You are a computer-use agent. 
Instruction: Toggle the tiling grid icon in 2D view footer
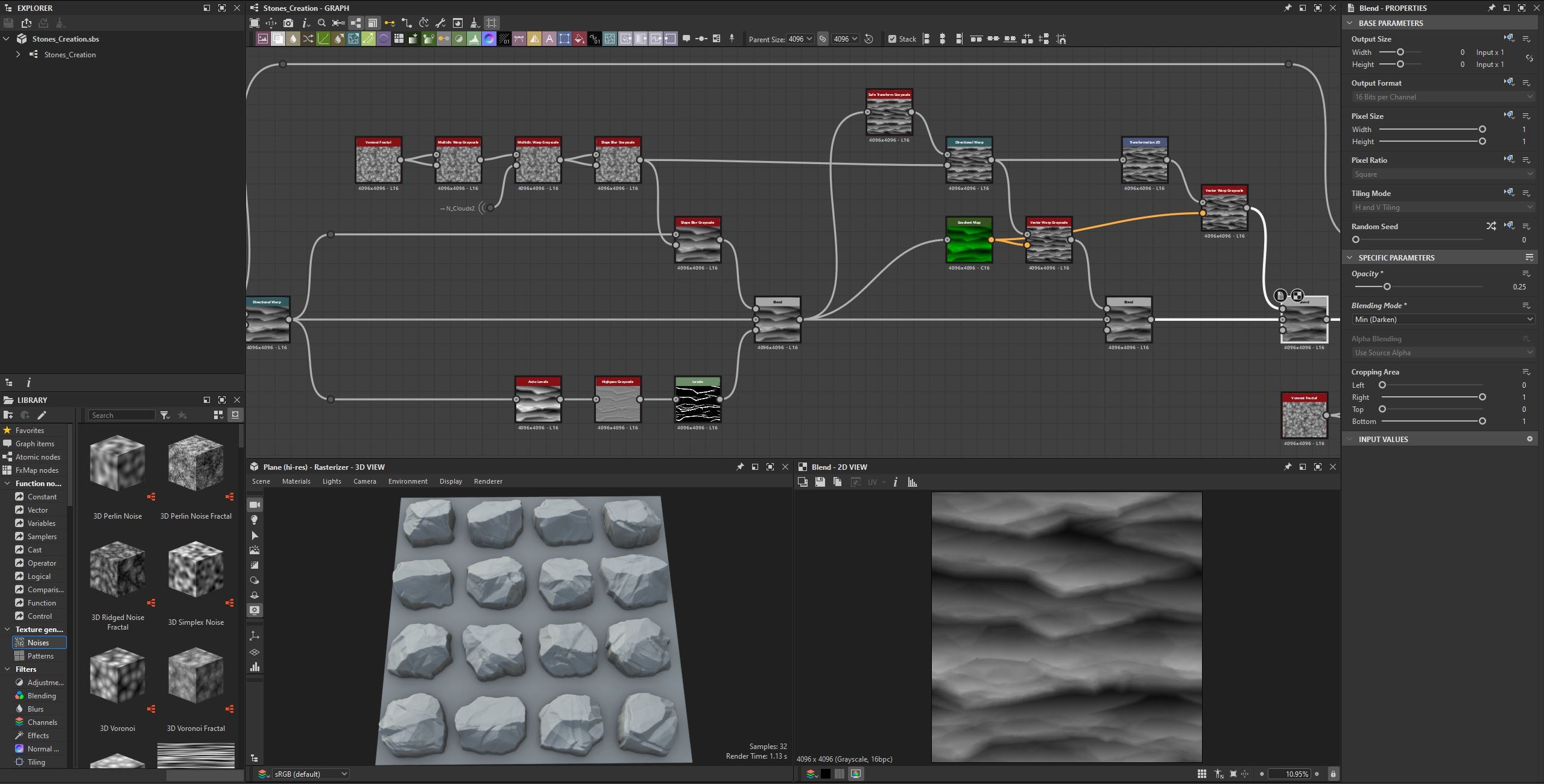point(1202,774)
